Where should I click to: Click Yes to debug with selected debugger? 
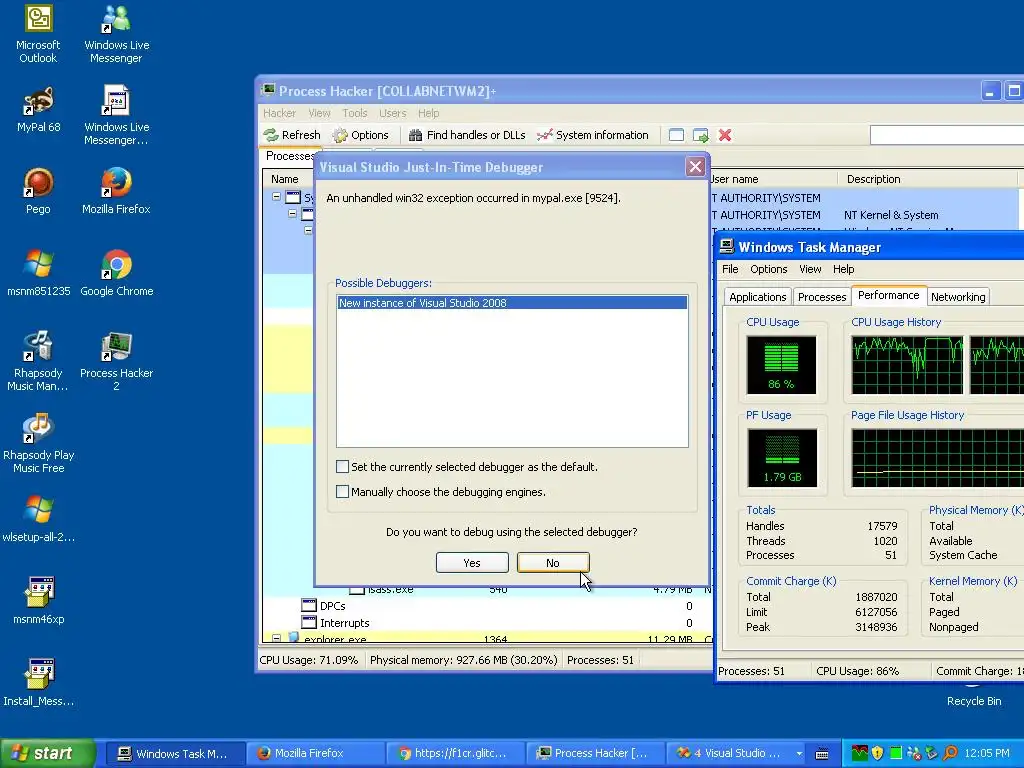pyautogui.click(x=472, y=562)
